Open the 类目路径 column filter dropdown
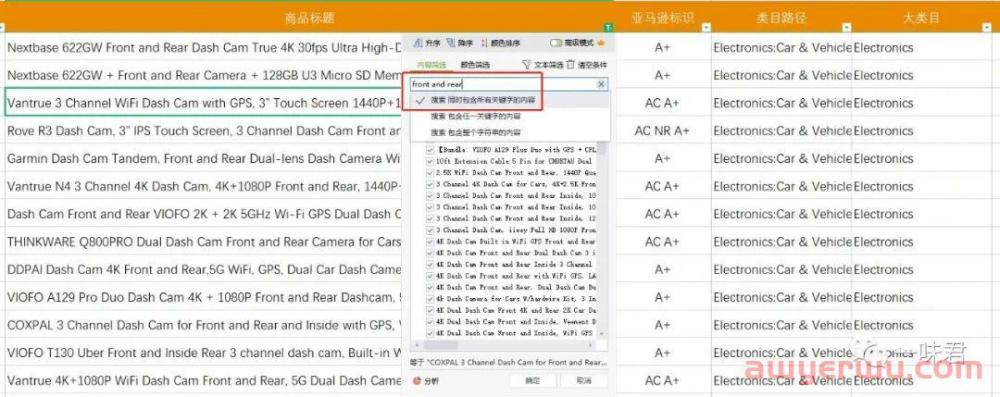Screen dimensions: 1000x397 tap(846, 27)
